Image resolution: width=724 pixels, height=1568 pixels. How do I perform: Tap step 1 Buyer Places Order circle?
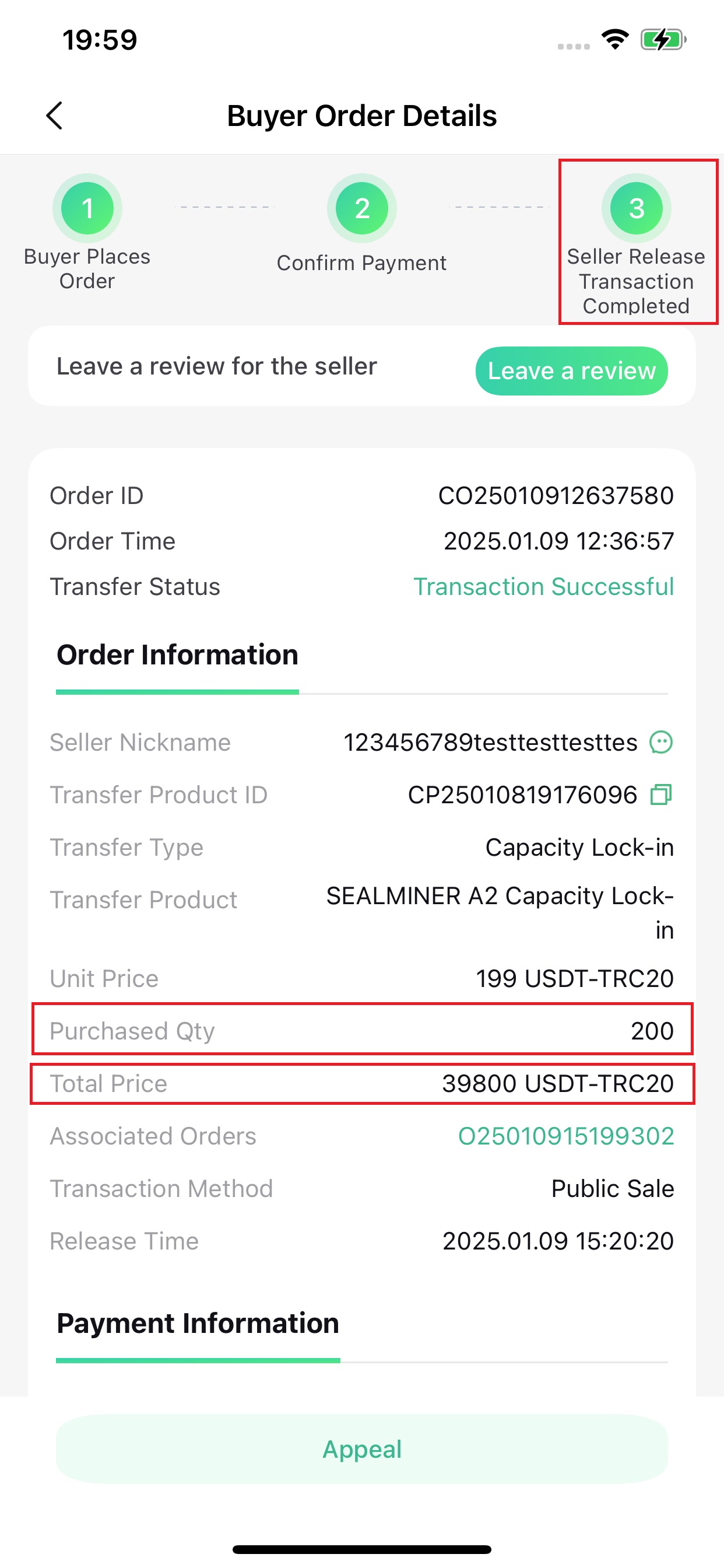87,208
